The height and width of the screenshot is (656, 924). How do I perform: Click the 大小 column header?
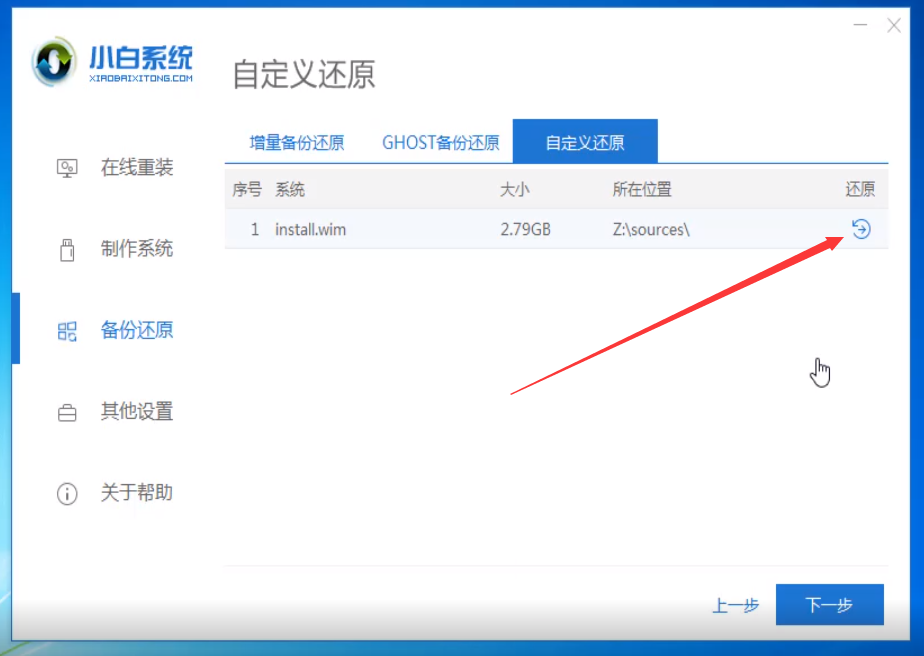(514, 189)
